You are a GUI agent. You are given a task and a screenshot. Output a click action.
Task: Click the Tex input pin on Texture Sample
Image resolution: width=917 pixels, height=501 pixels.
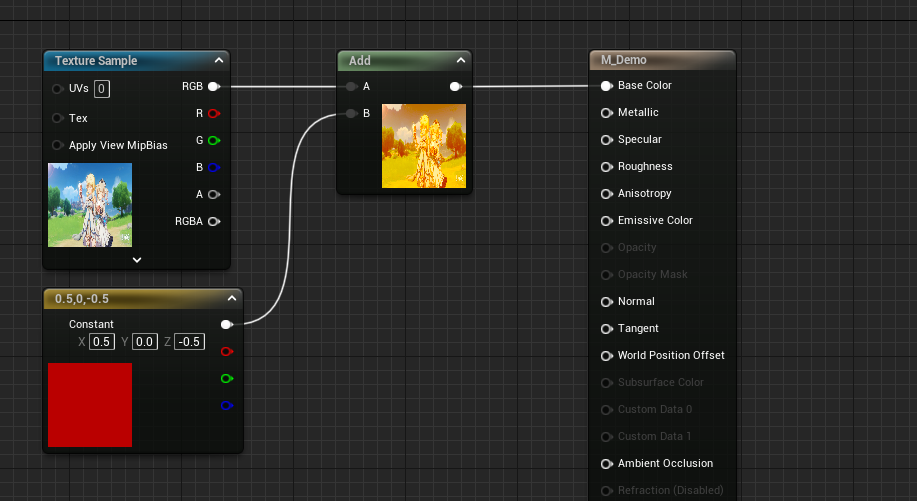click(x=57, y=118)
